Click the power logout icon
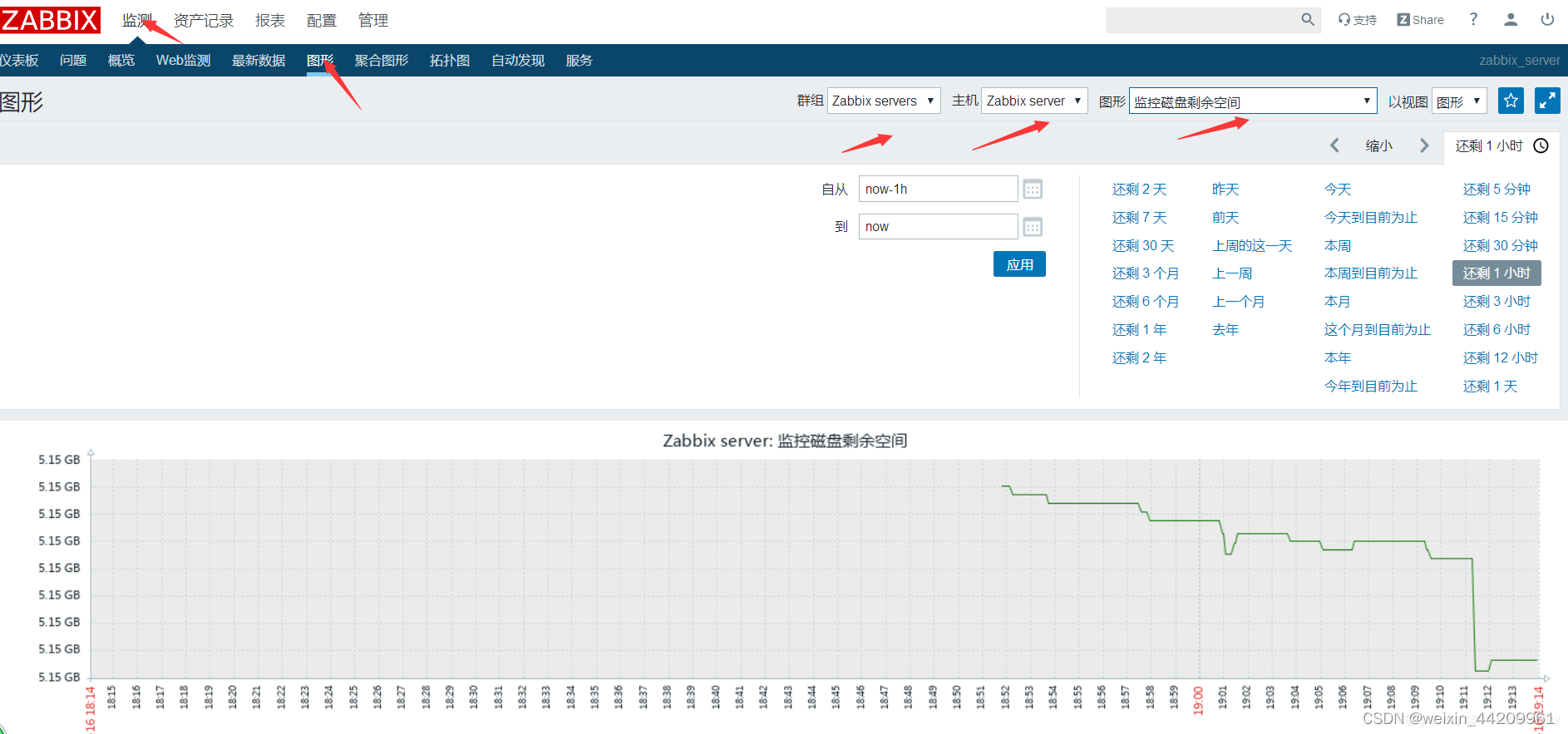This screenshot has height=734, width=1568. [x=1547, y=19]
